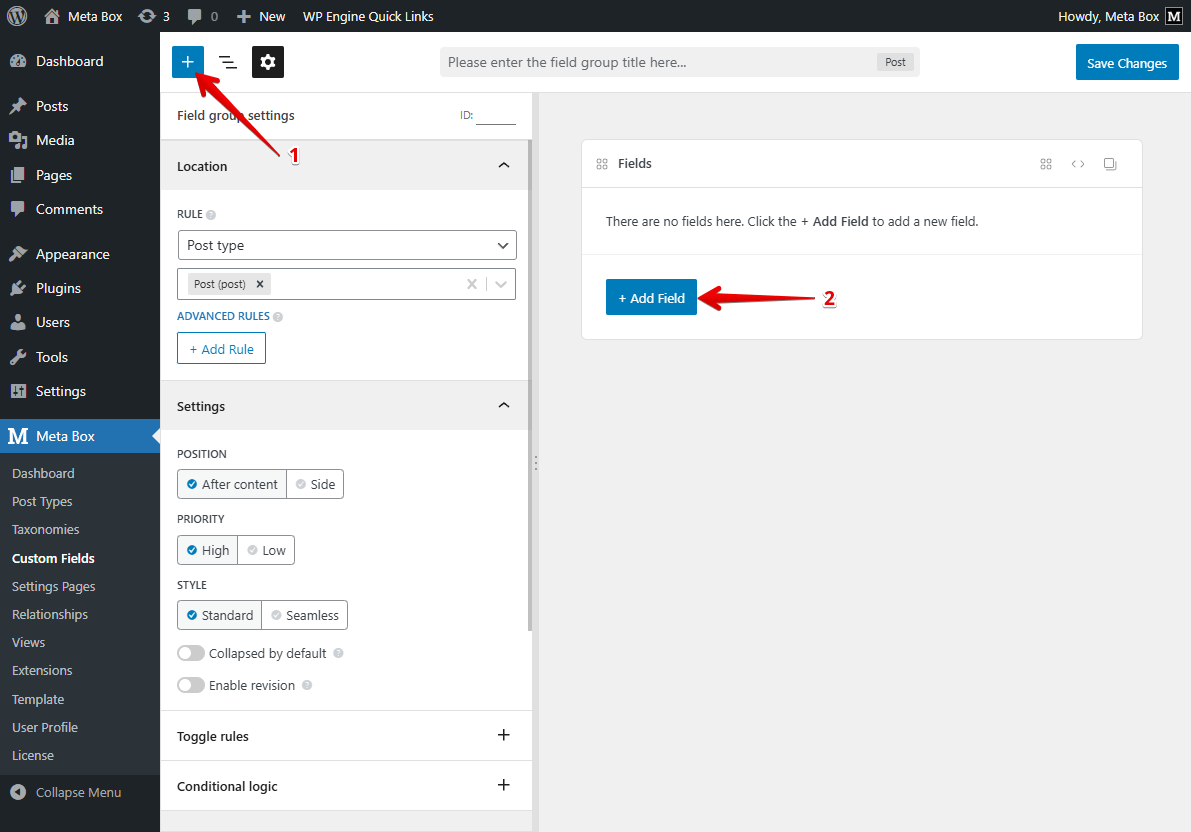Collapse the Location section
The image size is (1191, 832).
[503, 165]
